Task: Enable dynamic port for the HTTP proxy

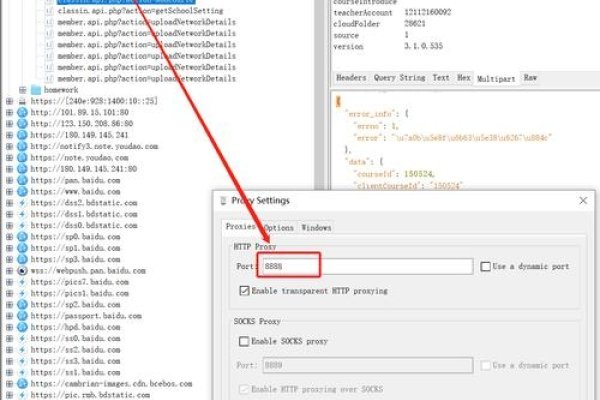Action: 486,266
